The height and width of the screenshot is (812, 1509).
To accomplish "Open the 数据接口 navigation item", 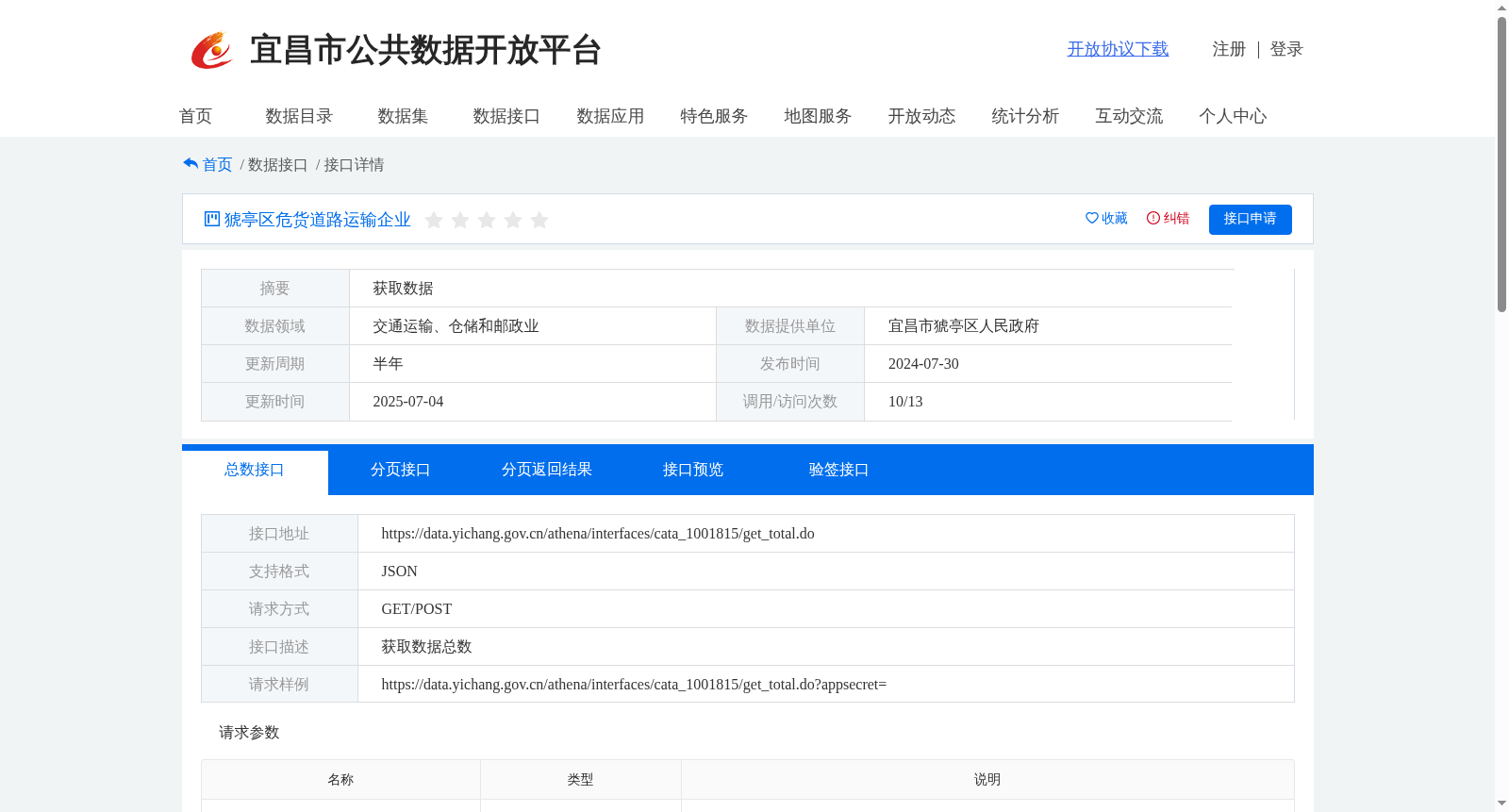I will coord(506,116).
